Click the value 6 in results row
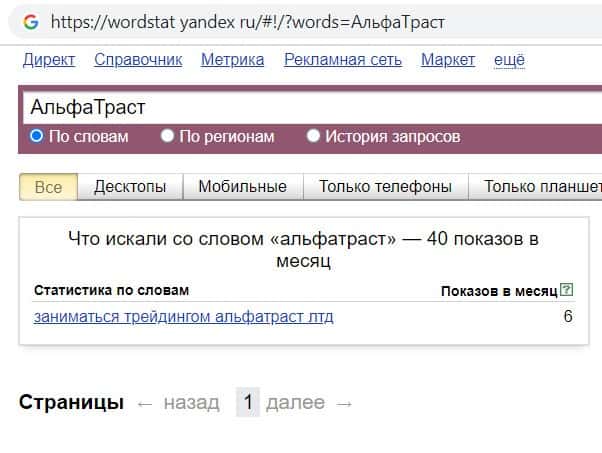The height and width of the screenshot is (453, 602). coord(568,316)
